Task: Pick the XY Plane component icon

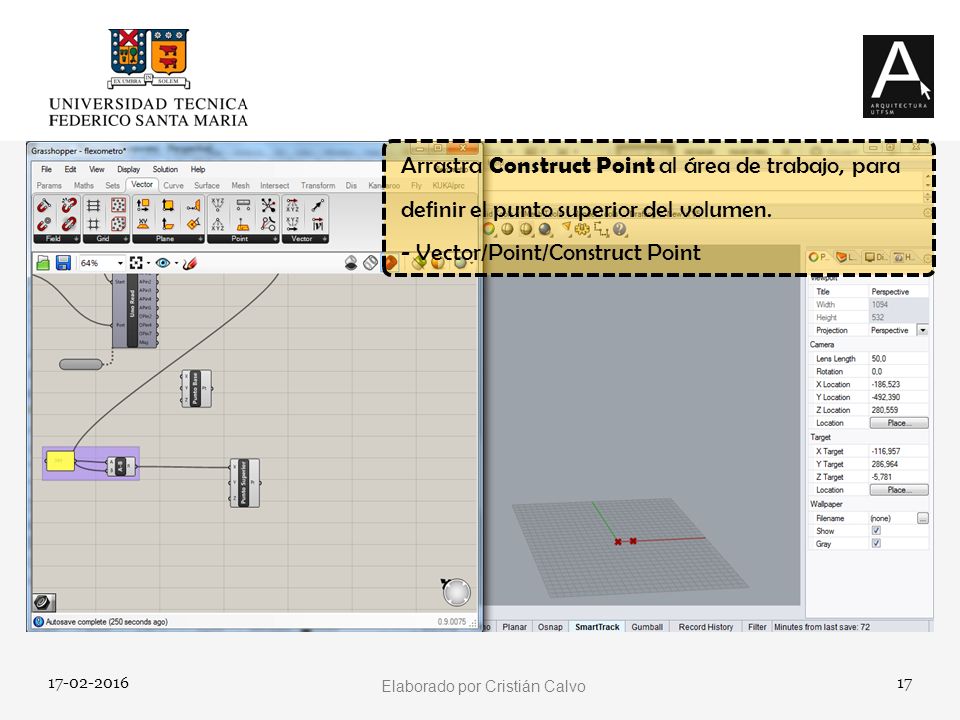Action: tap(143, 223)
